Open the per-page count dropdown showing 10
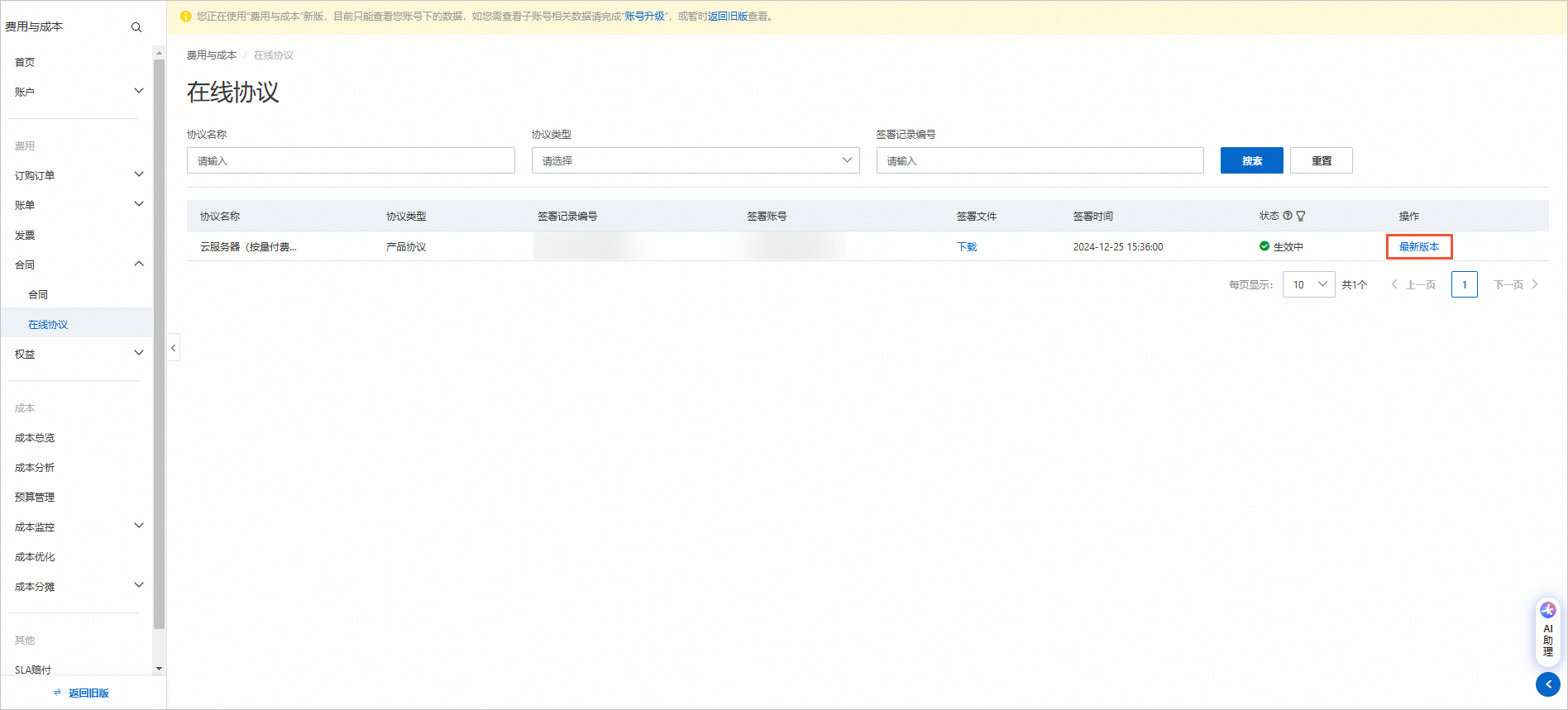Screen dimensions: 1568x710 1308,284
